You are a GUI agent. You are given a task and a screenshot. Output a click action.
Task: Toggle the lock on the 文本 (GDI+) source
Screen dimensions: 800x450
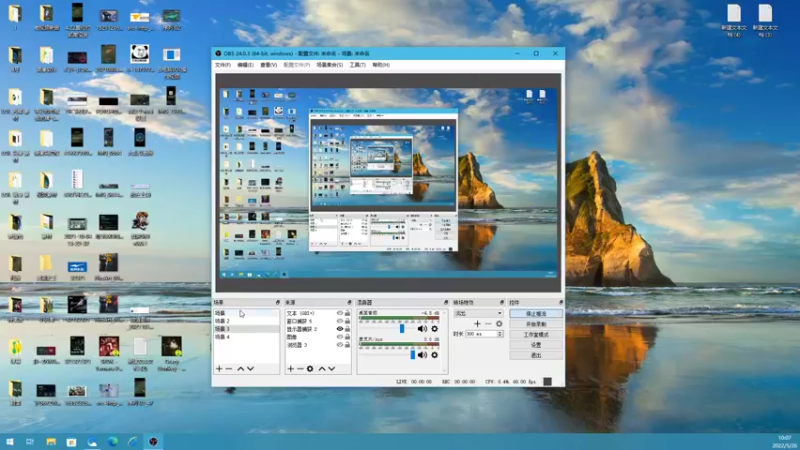(x=347, y=313)
